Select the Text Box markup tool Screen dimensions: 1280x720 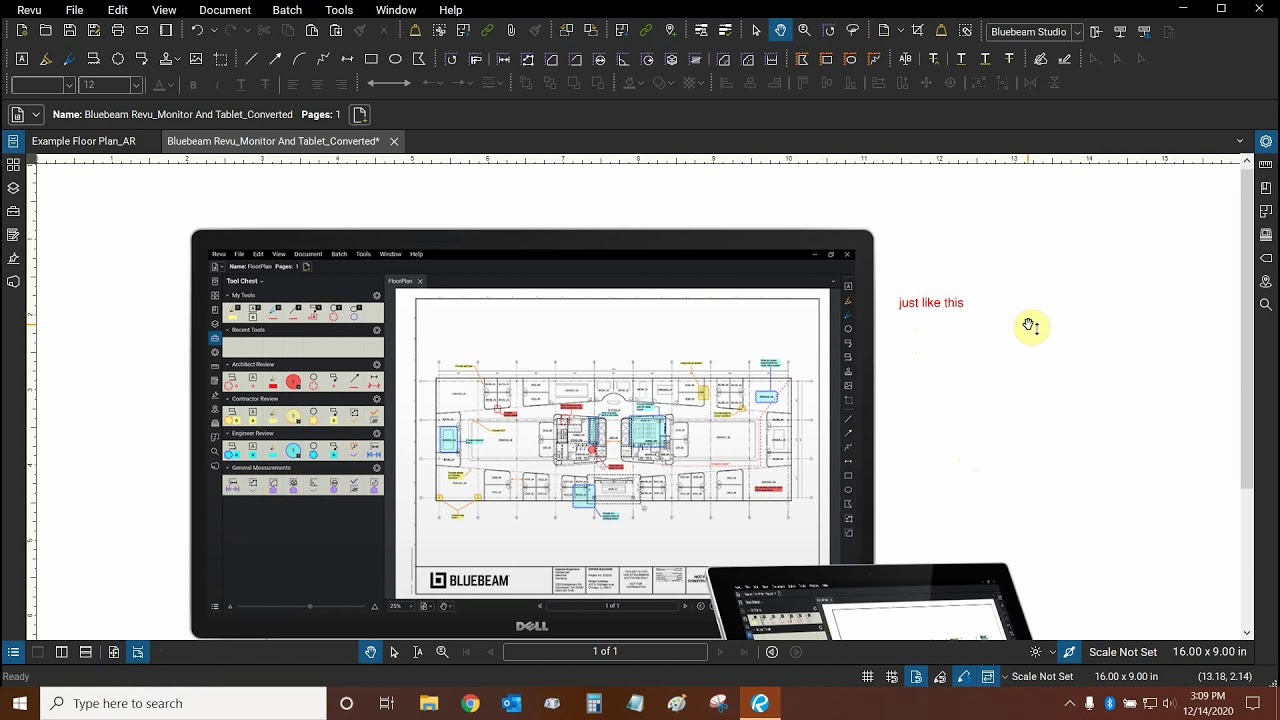(x=22, y=59)
